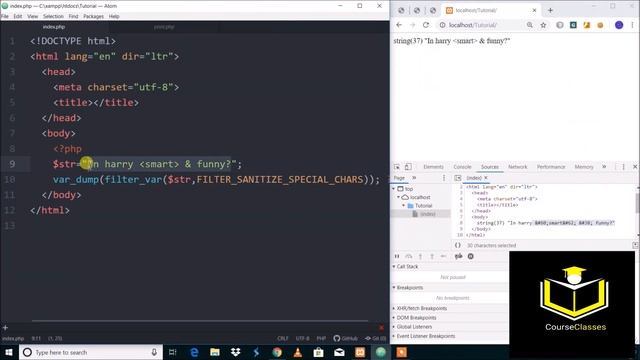The image size is (640, 360).
Task: Collapse the Tutorial folder tree node
Action: 404,206
